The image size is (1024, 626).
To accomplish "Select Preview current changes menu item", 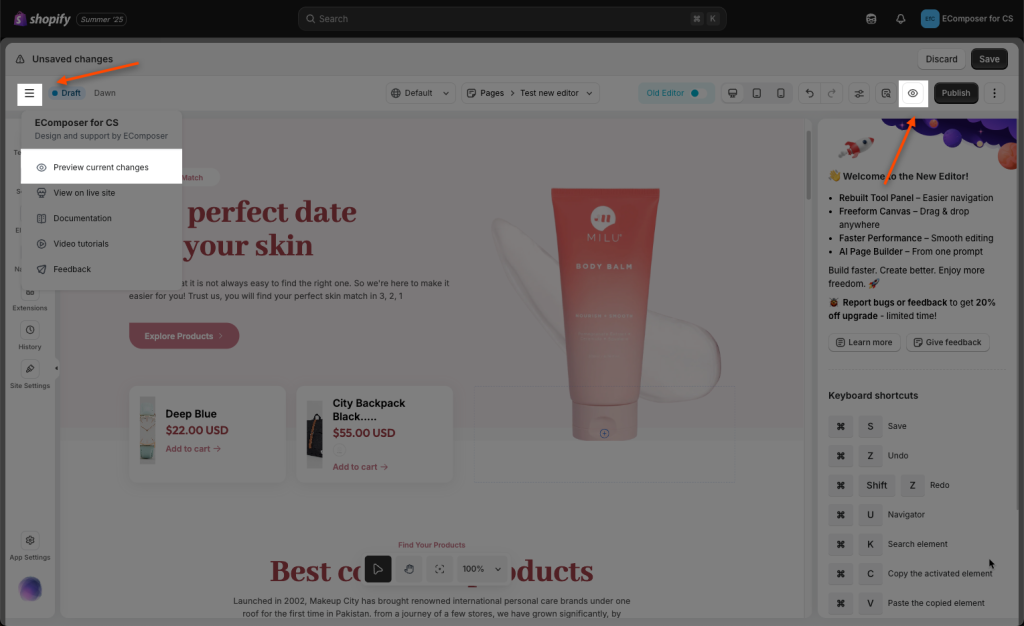I will point(101,167).
